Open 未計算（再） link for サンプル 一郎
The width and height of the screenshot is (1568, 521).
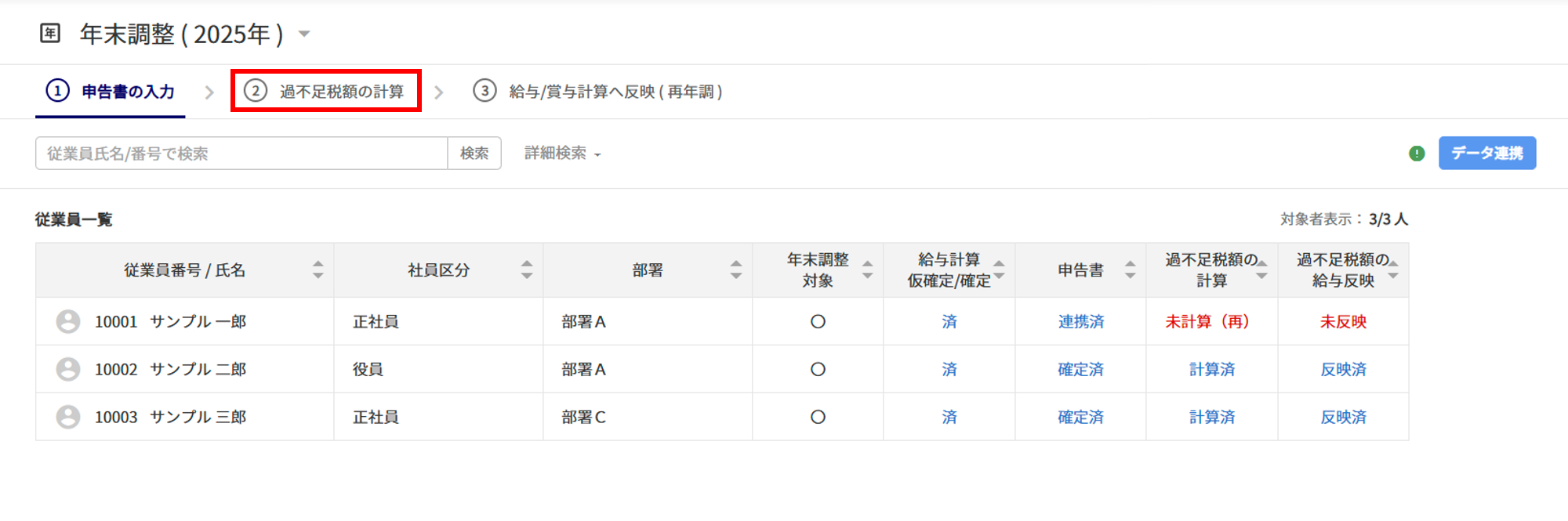pos(1207,322)
